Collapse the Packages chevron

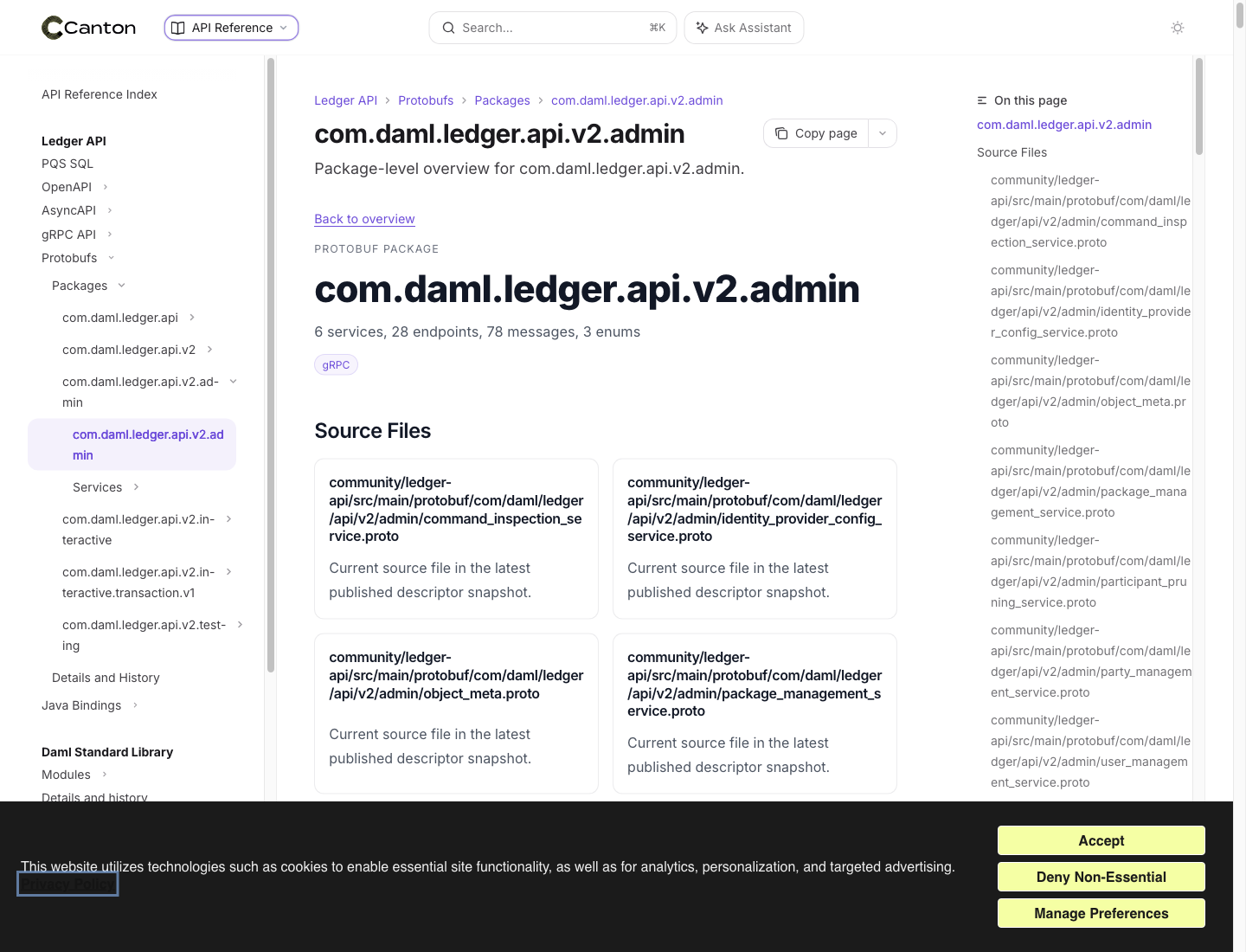tap(121, 286)
